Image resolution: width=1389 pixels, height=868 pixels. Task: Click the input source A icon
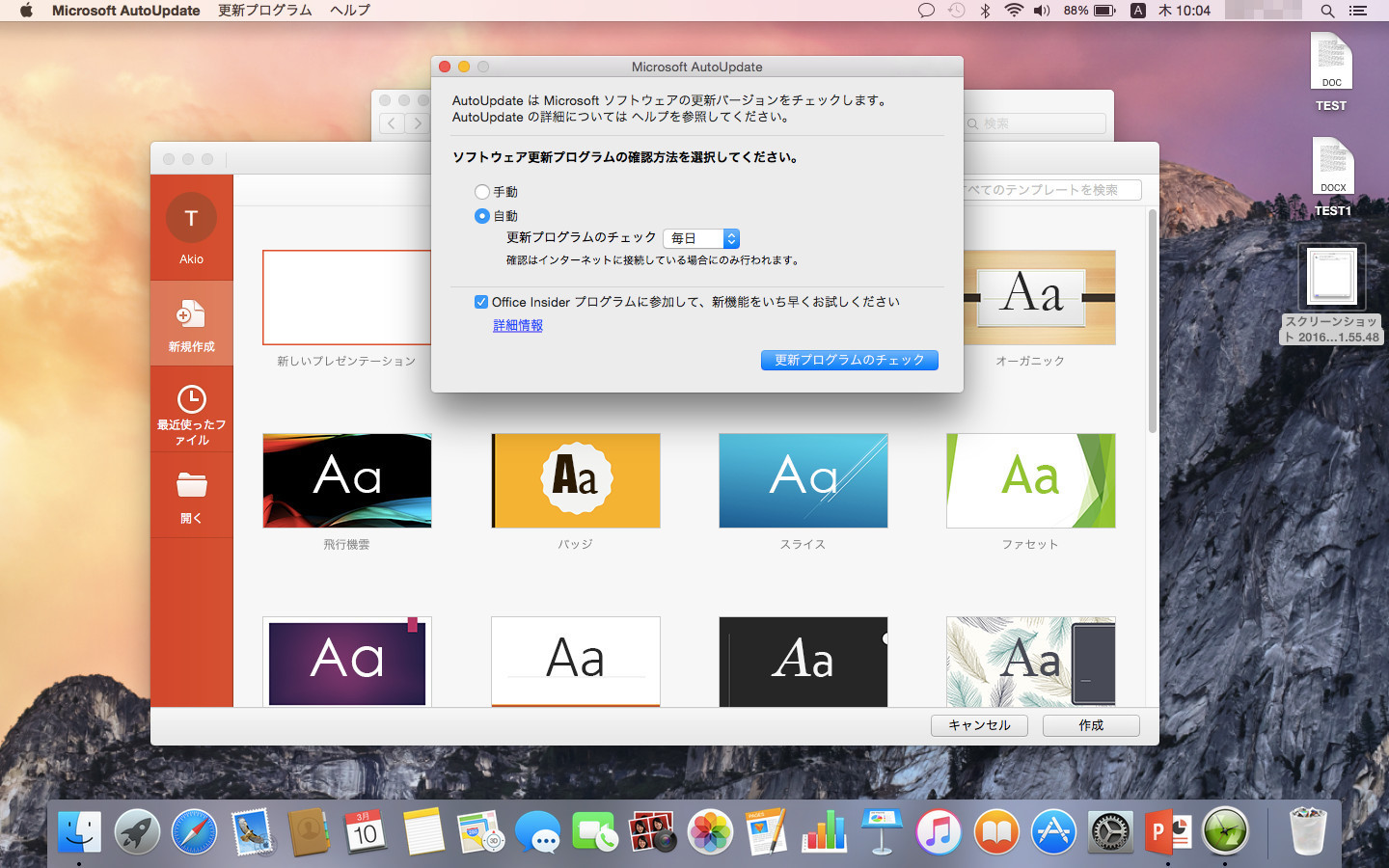click(x=1138, y=11)
